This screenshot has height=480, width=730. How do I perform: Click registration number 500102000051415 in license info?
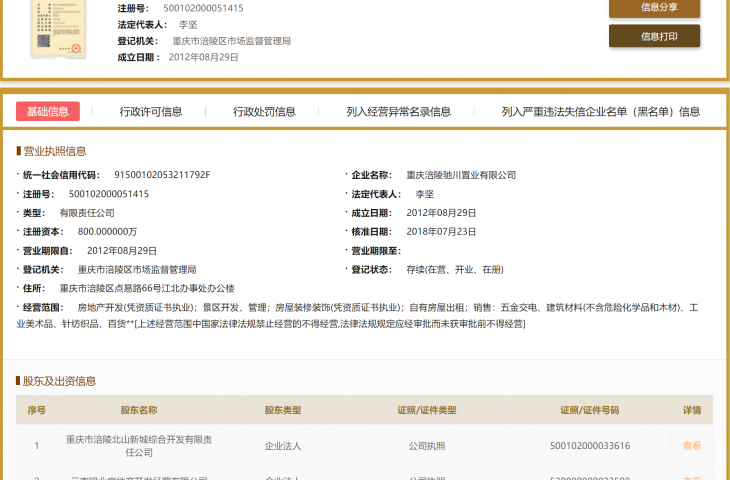(109, 194)
